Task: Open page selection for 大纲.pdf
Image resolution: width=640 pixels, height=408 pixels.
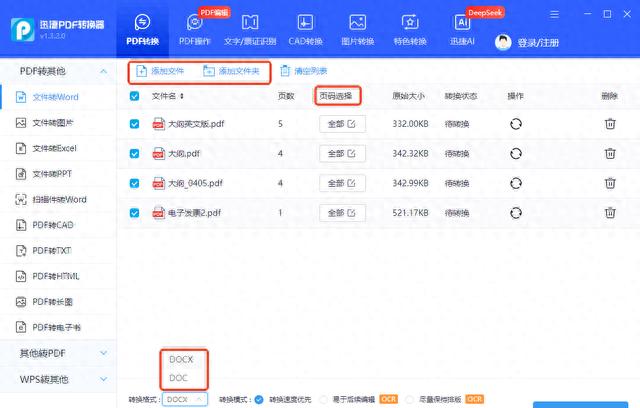Action: point(342,154)
